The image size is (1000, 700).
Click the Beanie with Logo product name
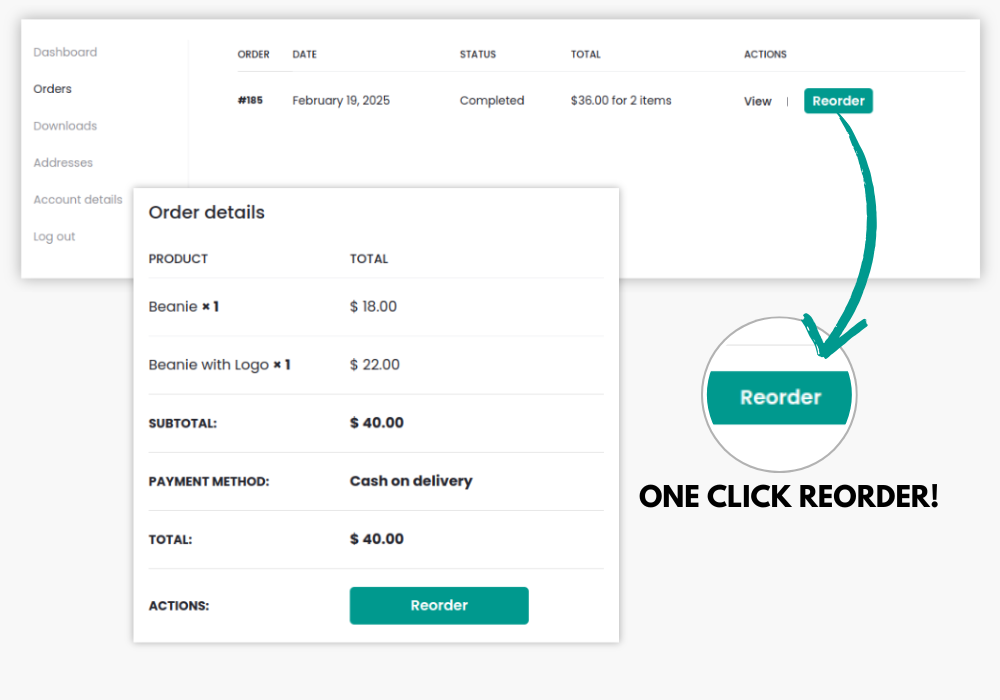click(x=209, y=365)
